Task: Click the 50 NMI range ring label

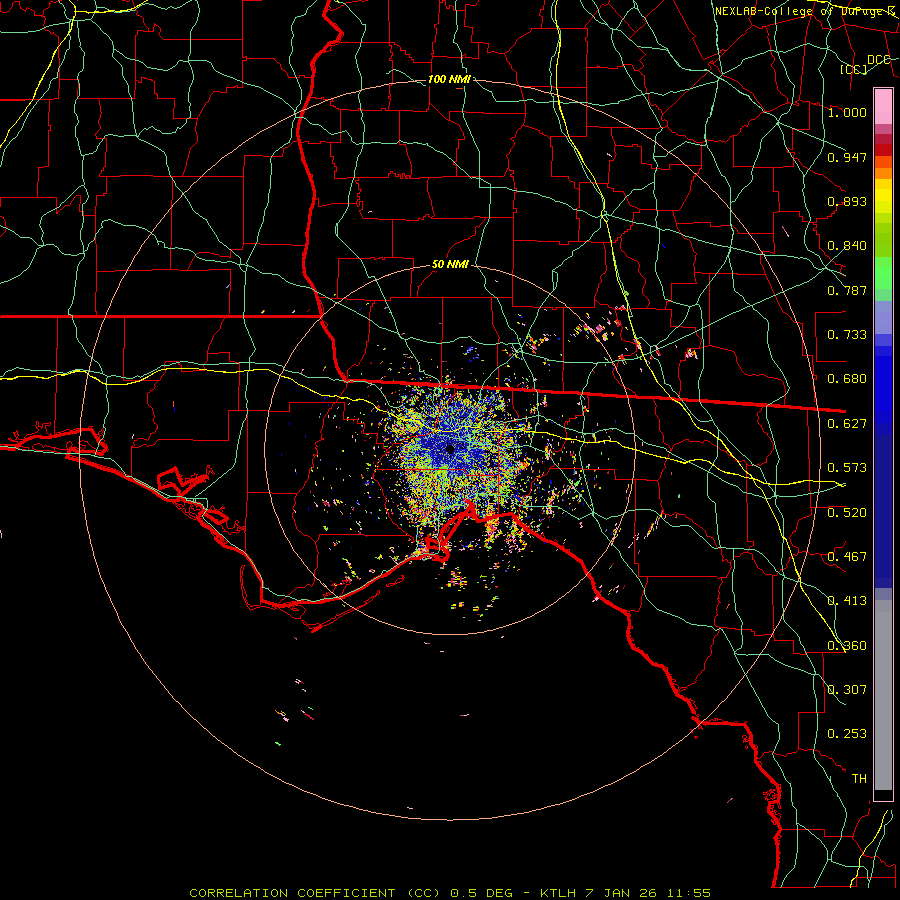Action: coord(450,265)
